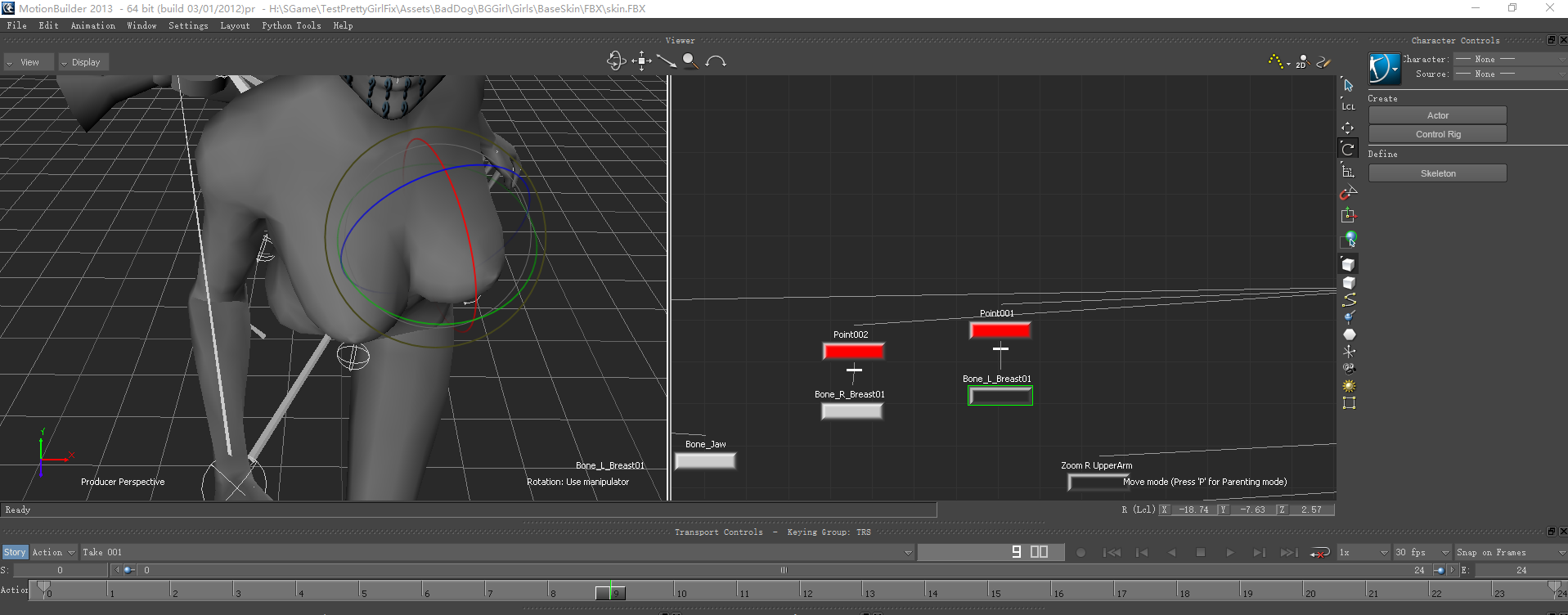
Task: Open the Snap on Frames dropdown
Action: click(x=1510, y=552)
